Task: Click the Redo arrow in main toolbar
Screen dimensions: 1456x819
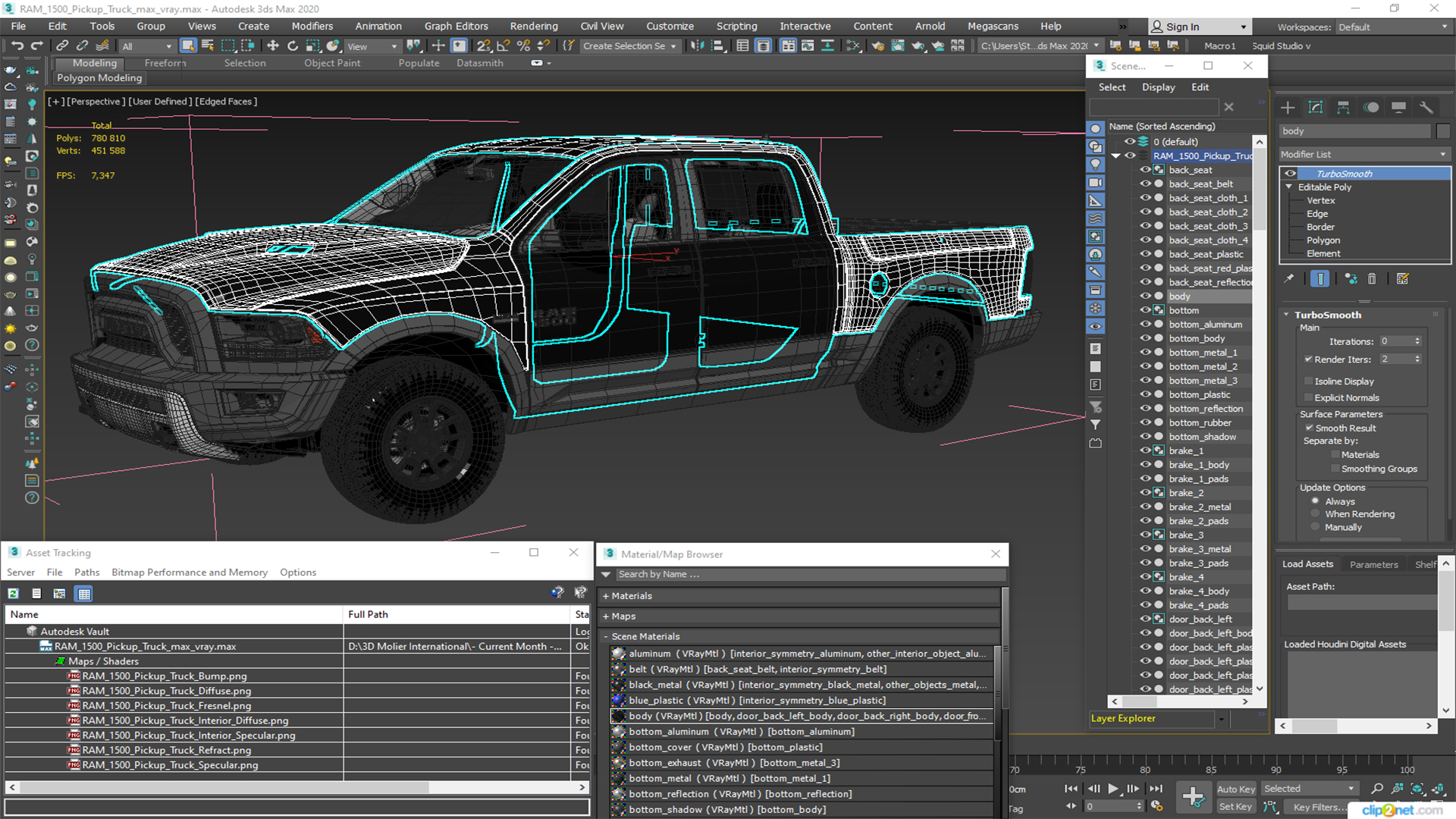Action: pos(36,45)
